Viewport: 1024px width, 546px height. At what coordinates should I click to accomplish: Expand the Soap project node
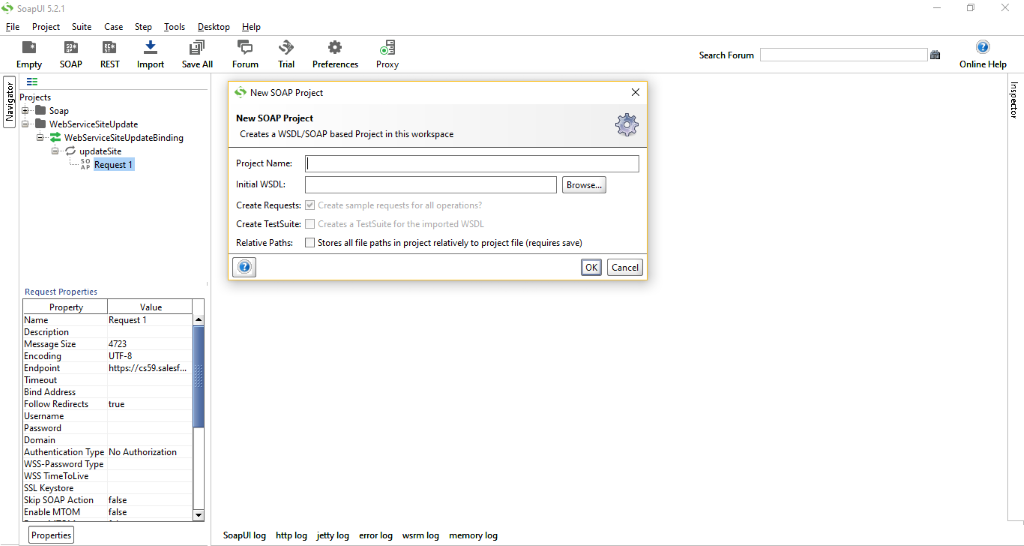coord(25,110)
